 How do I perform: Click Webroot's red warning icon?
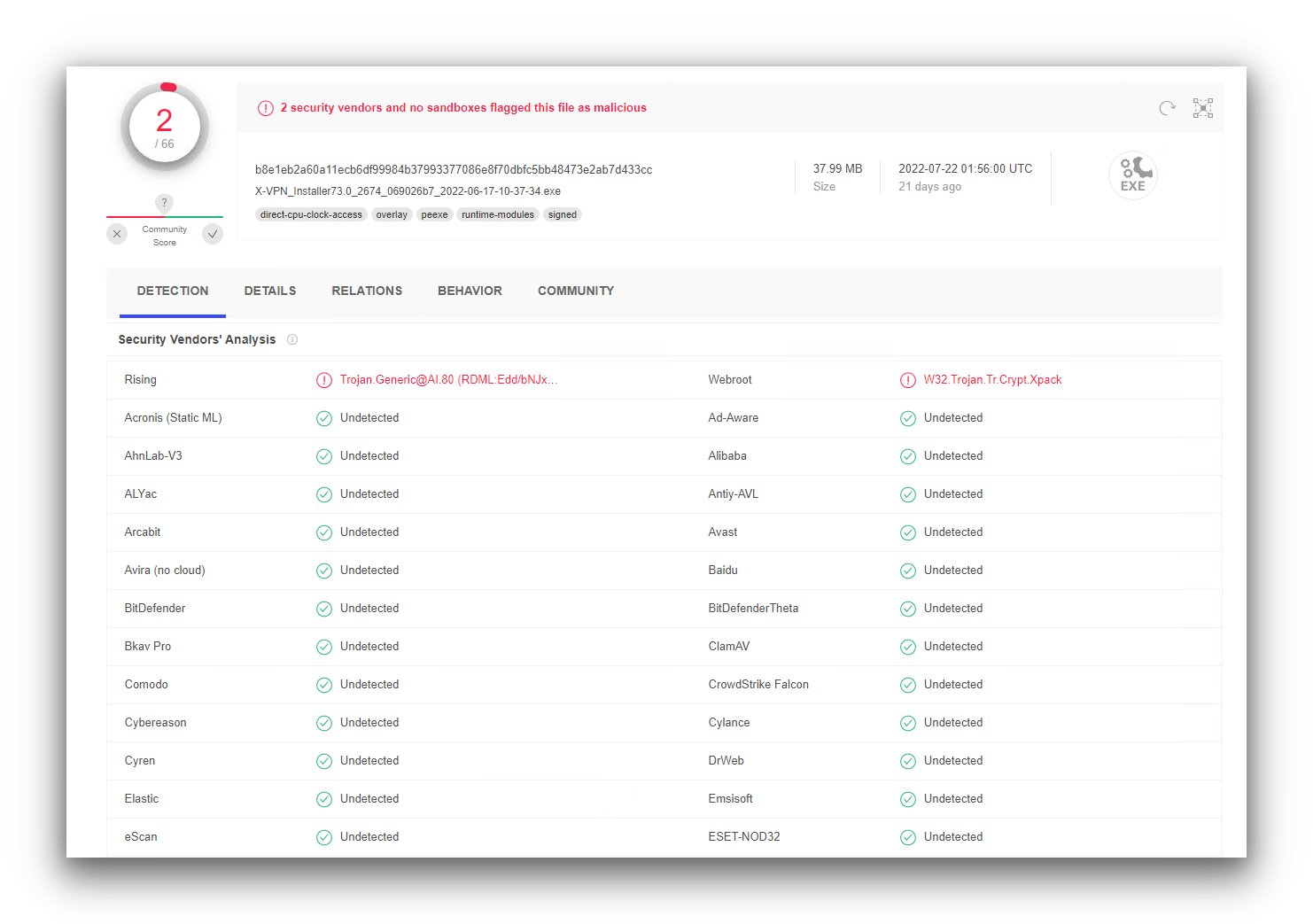coord(908,380)
